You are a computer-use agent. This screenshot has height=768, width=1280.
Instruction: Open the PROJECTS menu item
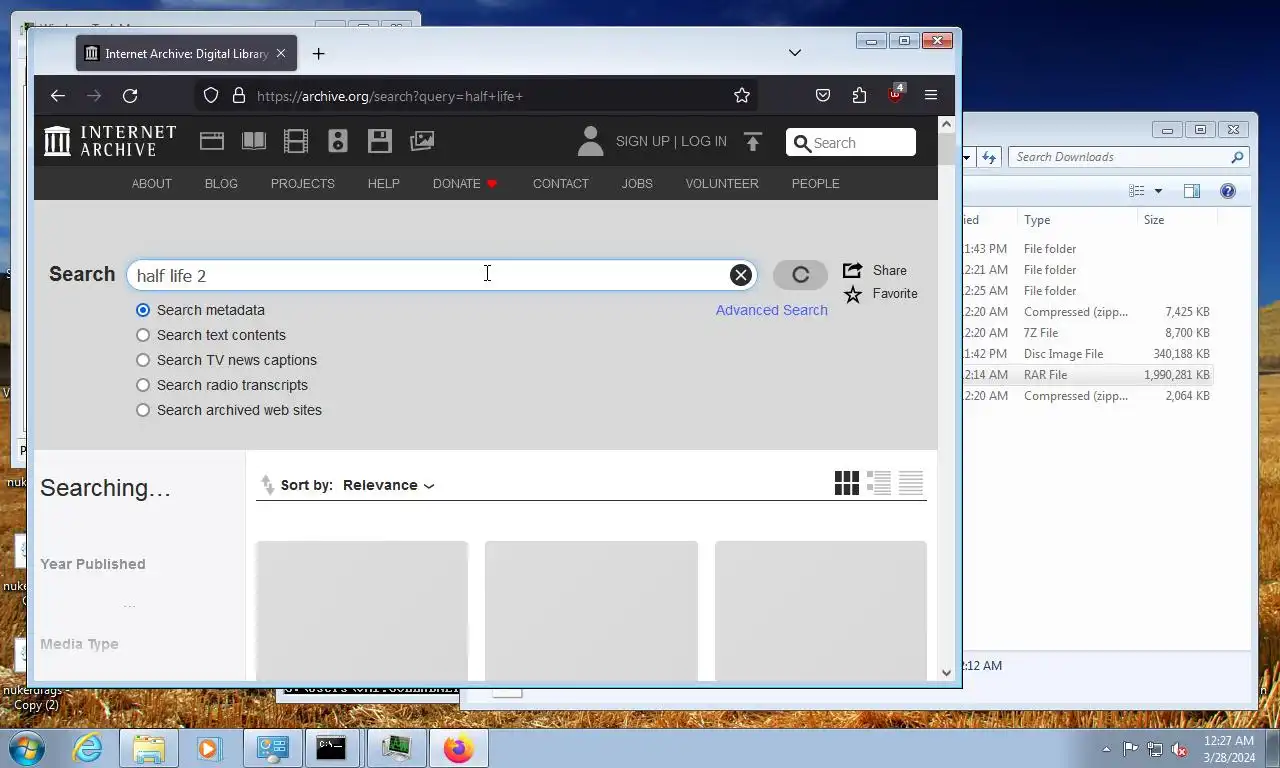tap(302, 184)
